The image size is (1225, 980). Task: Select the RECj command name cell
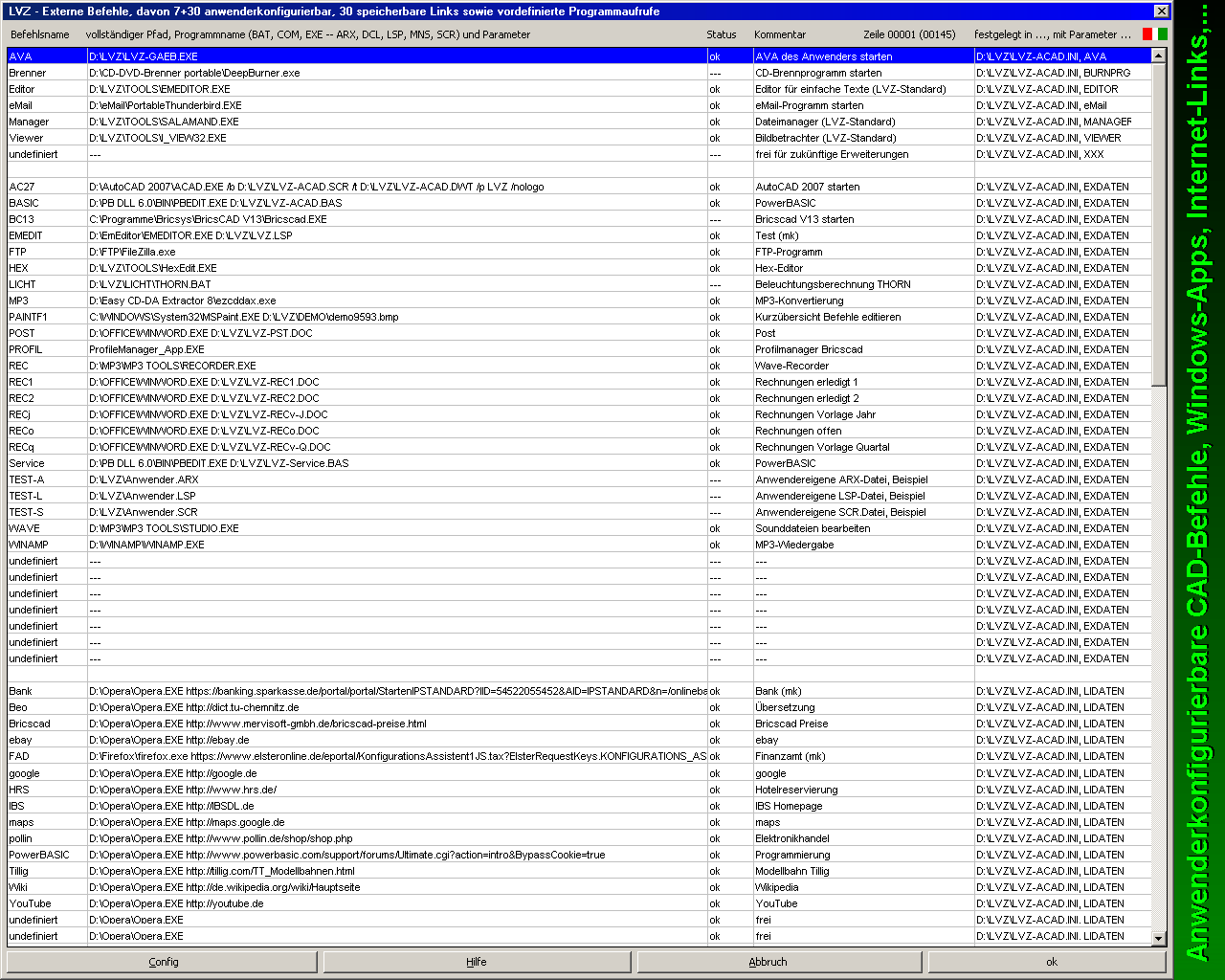(47, 414)
